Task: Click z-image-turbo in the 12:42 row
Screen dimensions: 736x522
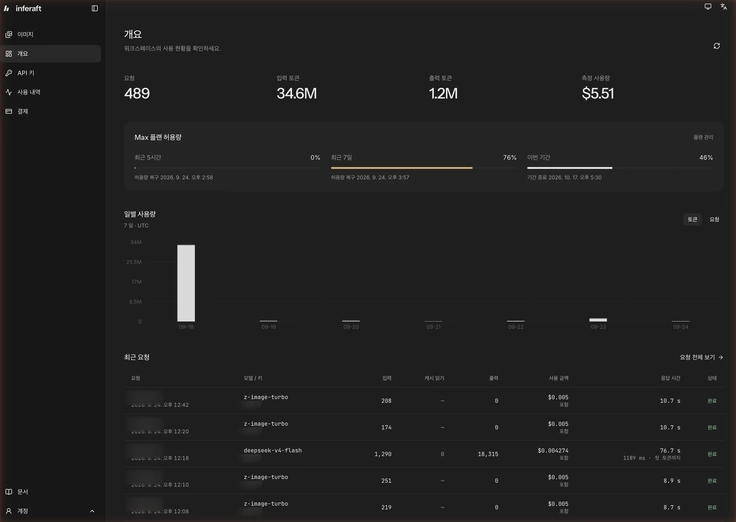Action: 266,397
